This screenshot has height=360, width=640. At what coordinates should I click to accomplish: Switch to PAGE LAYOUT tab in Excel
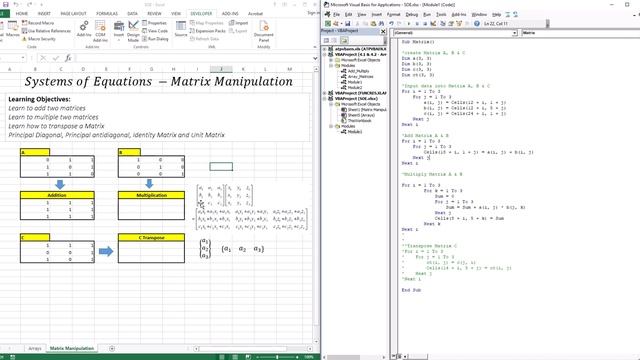coord(73,13)
